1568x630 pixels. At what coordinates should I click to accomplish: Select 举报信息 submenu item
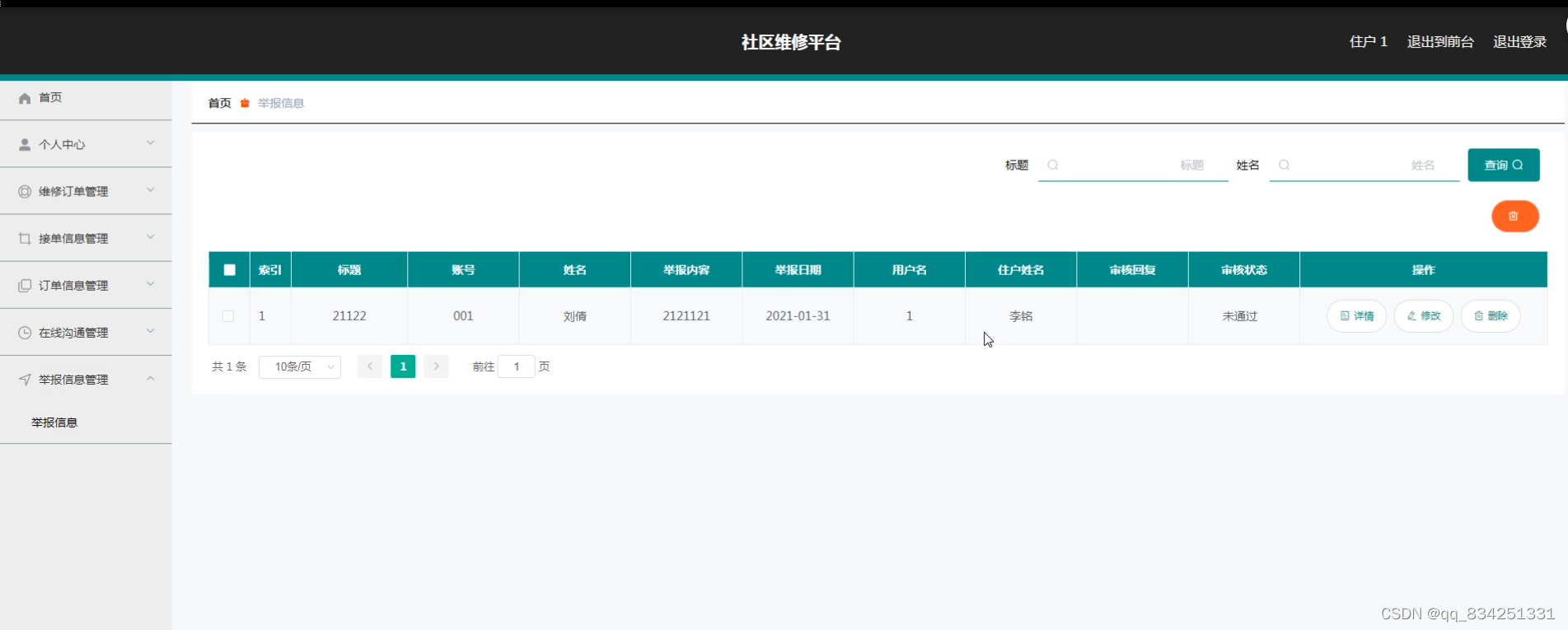pyautogui.click(x=54, y=422)
